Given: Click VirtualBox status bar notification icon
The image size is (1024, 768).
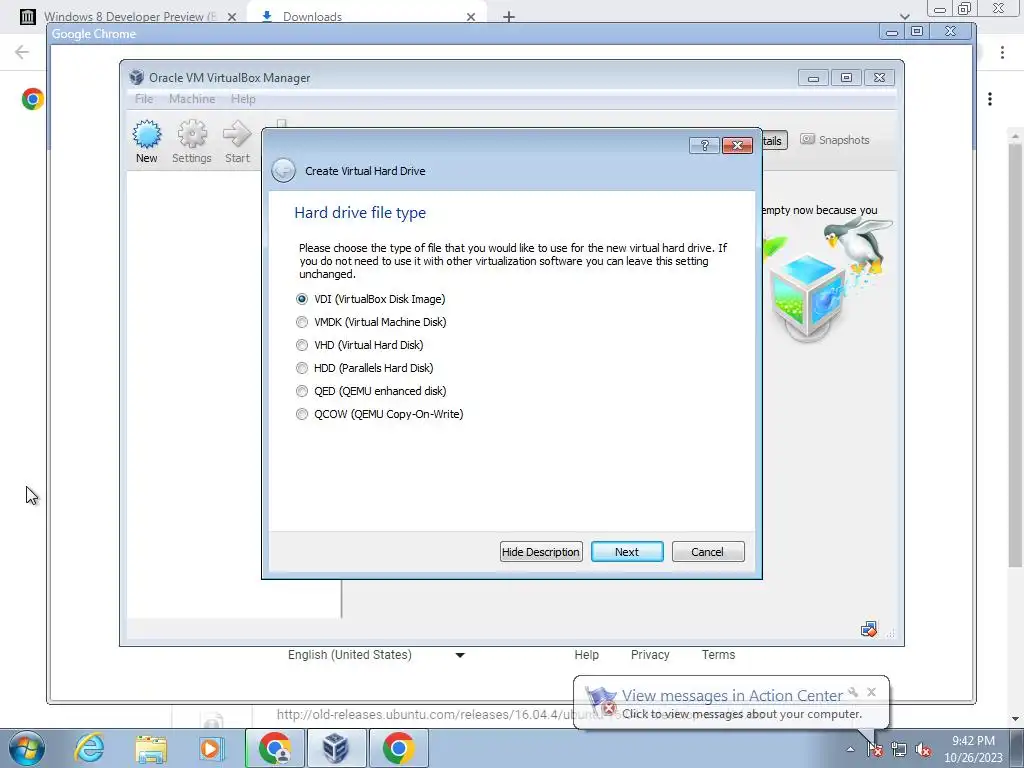Looking at the screenshot, I should click(x=869, y=630).
